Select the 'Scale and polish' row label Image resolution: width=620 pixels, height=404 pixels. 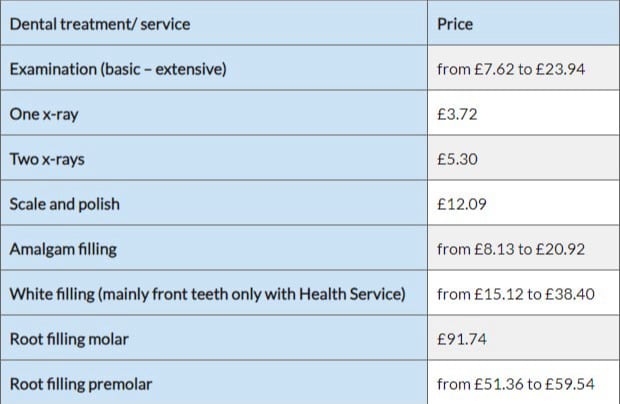point(64,204)
